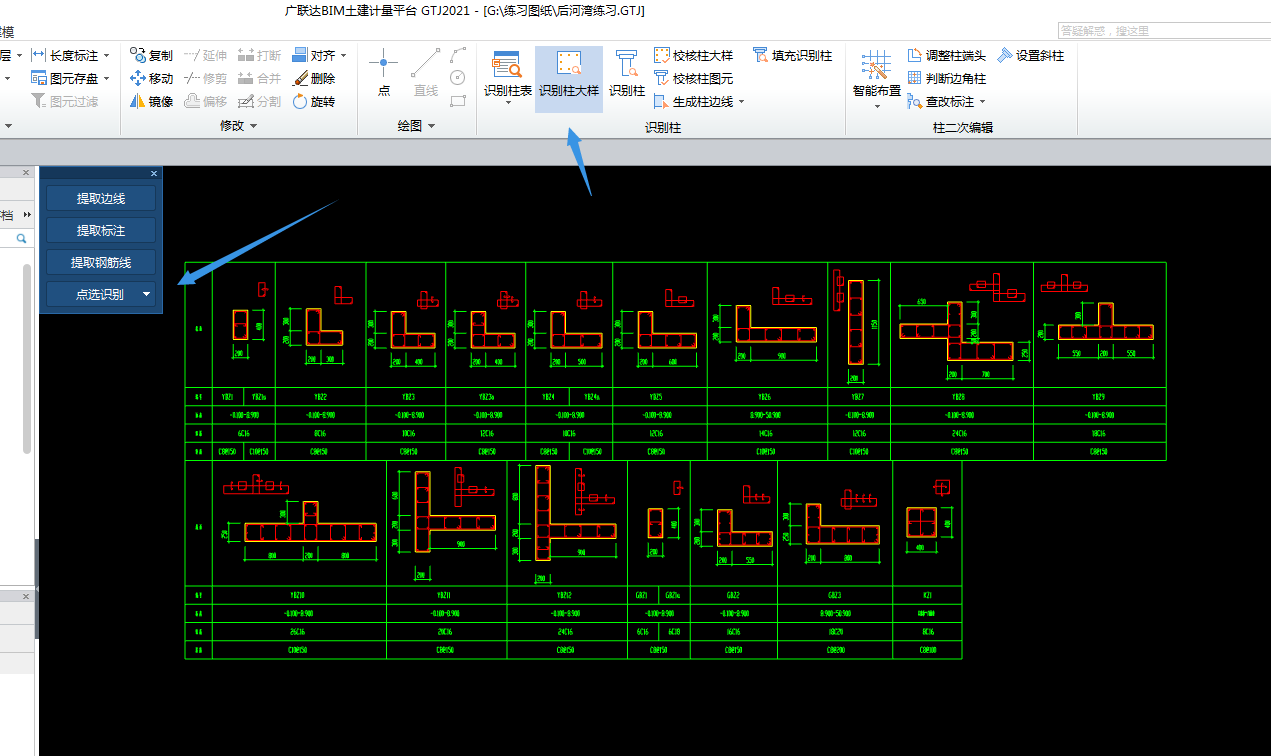Screen dimensions: 1271x756
Task: Click 校核柱大样 check column detail
Action: click(x=693, y=56)
